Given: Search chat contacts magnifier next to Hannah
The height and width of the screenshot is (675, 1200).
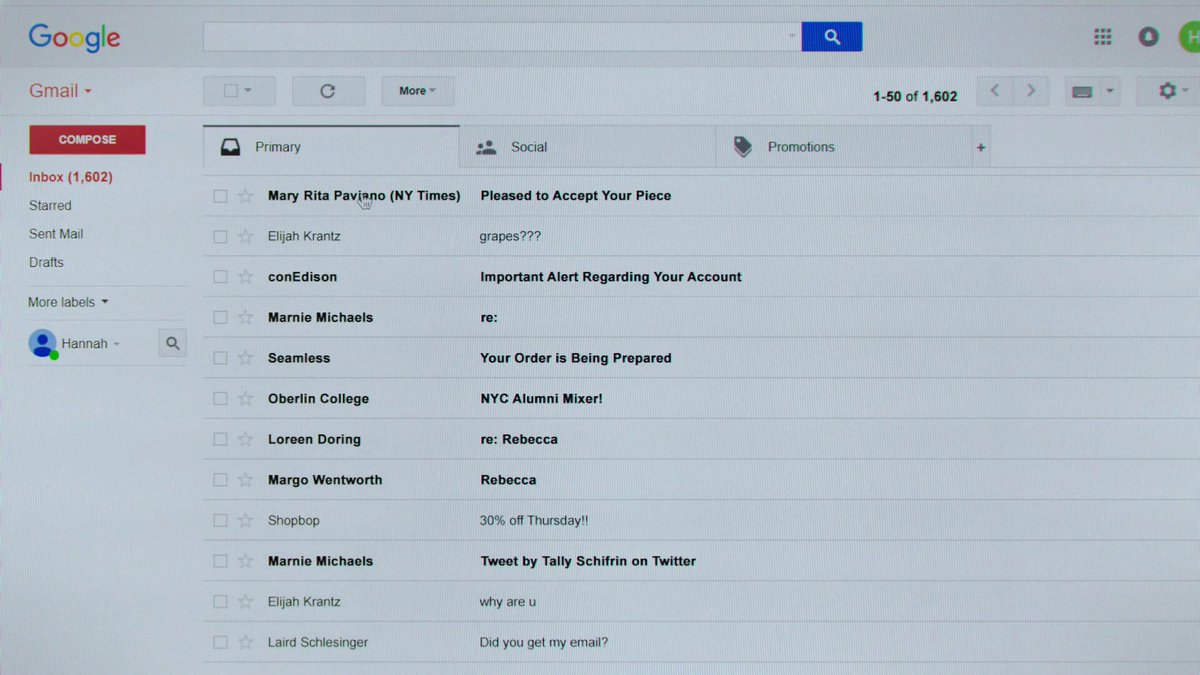Looking at the screenshot, I should [x=173, y=343].
